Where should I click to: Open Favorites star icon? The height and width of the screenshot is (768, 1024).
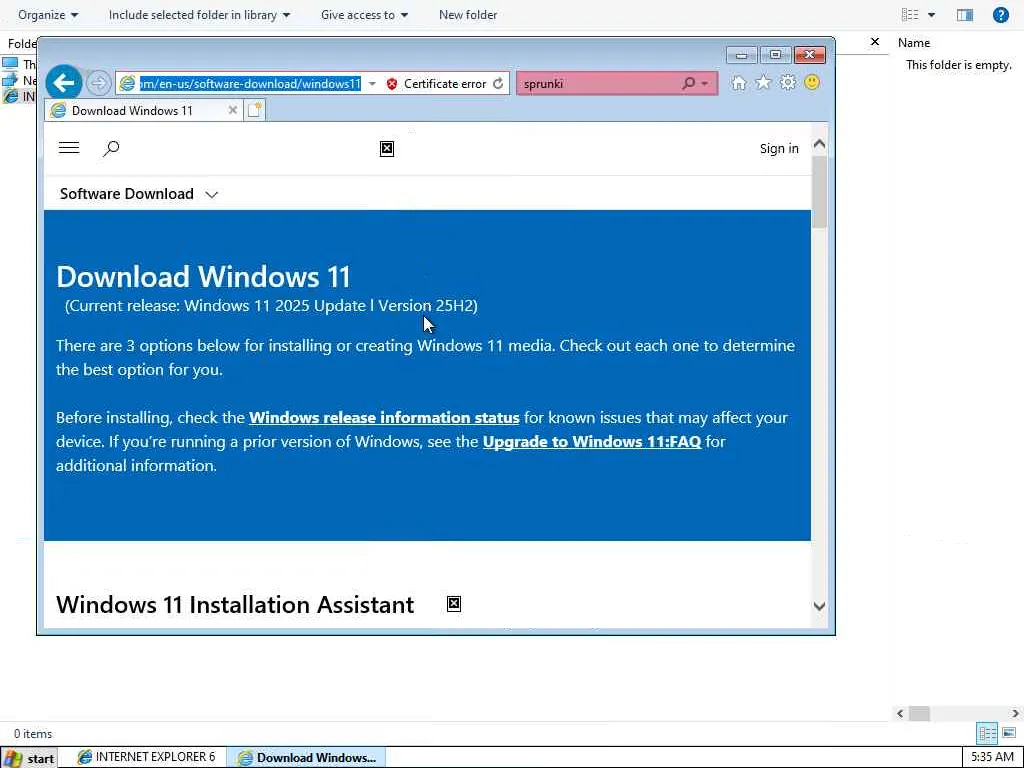click(x=763, y=83)
